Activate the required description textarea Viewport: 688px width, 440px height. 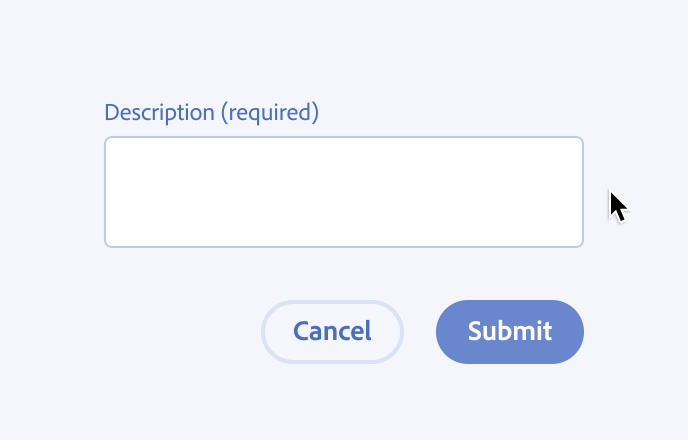pyautogui.click(x=343, y=192)
